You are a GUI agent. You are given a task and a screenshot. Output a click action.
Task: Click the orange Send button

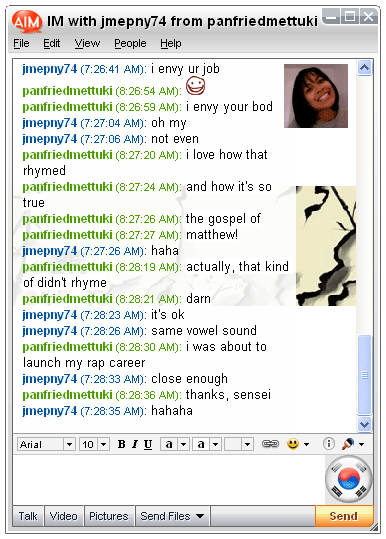coord(344,516)
